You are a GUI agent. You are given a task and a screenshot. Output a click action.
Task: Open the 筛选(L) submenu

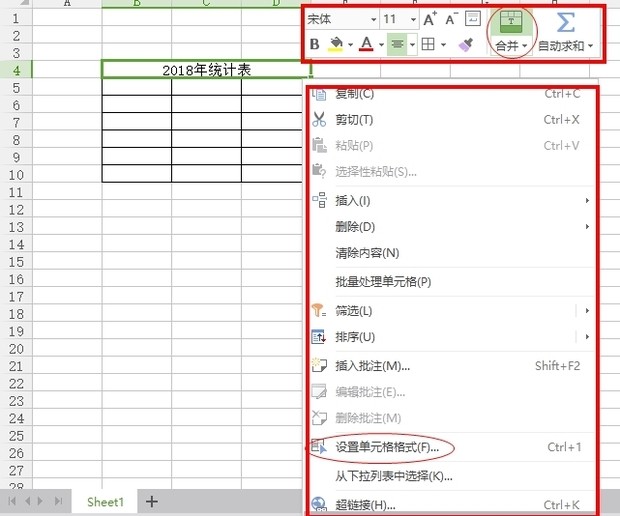(x=452, y=311)
